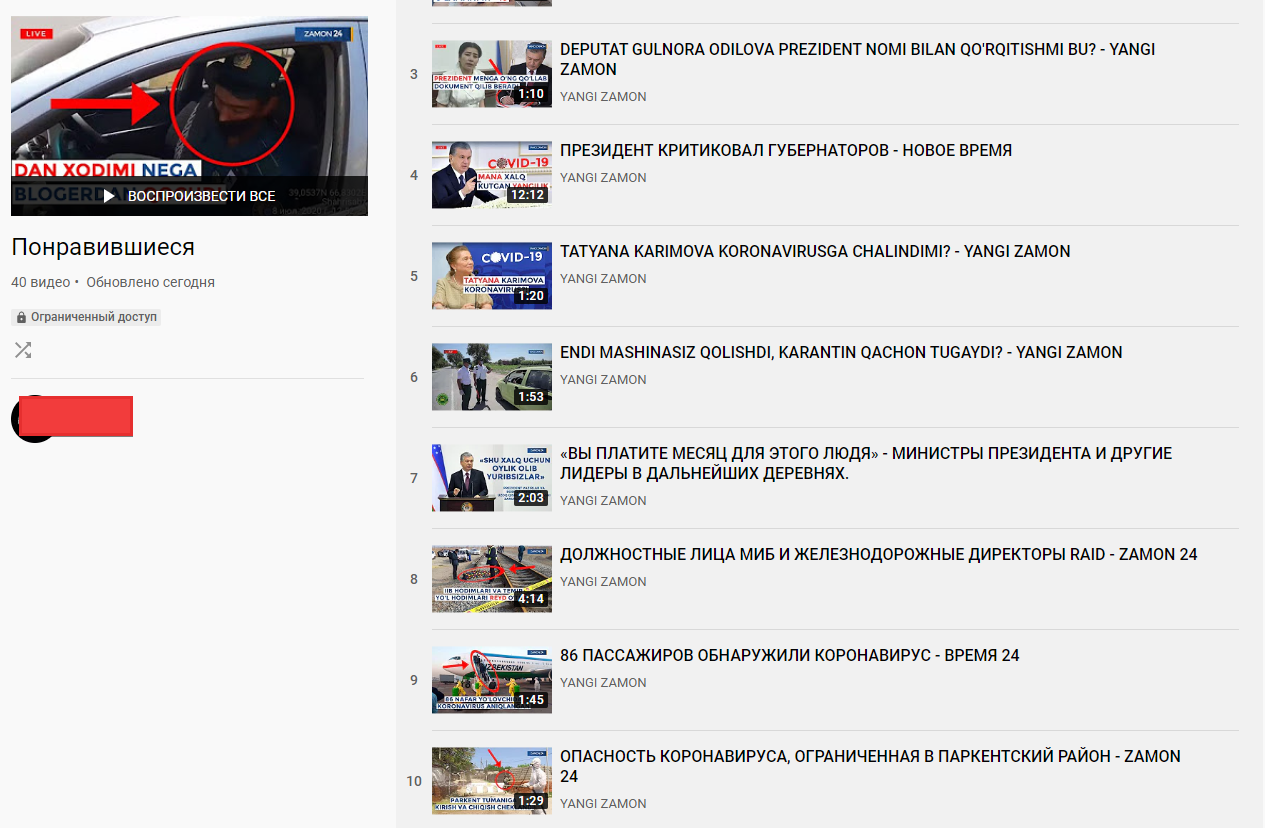This screenshot has width=1265, height=828.
Task: Click the 86 пассажиров video thumbnail
Action: point(491,680)
